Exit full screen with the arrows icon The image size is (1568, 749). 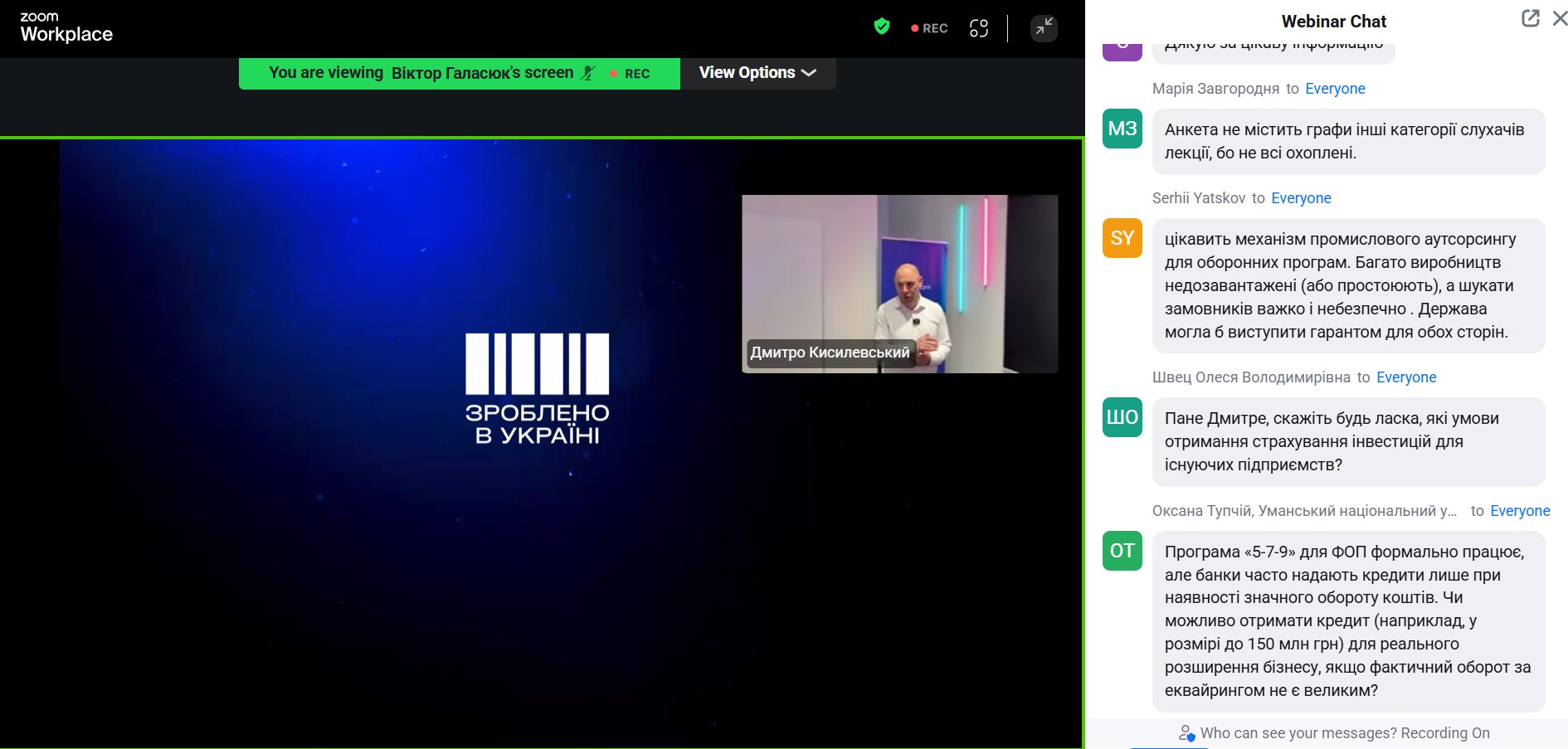pos(1044,27)
